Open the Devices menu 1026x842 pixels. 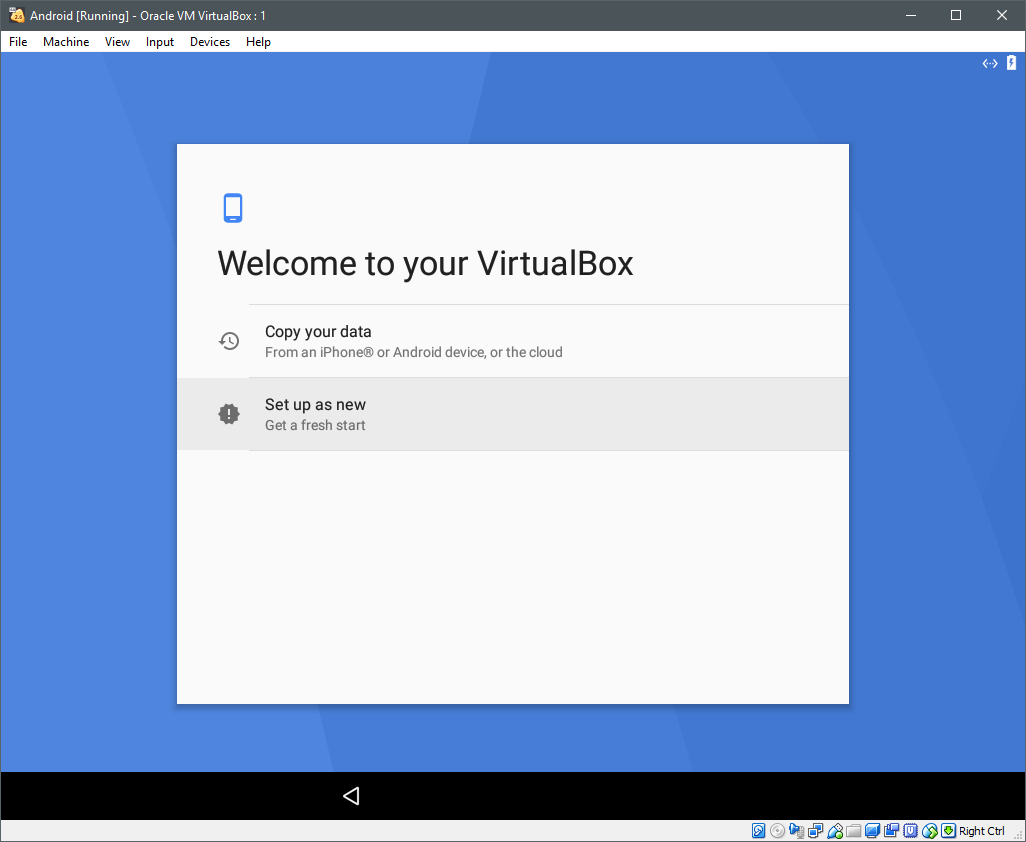(209, 42)
